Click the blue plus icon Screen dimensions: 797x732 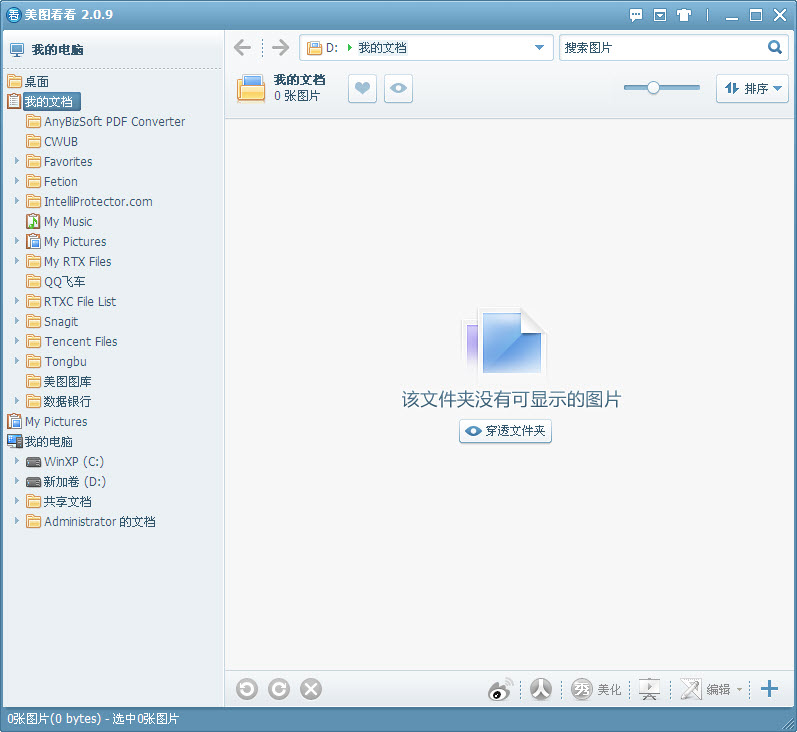pyautogui.click(x=769, y=688)
